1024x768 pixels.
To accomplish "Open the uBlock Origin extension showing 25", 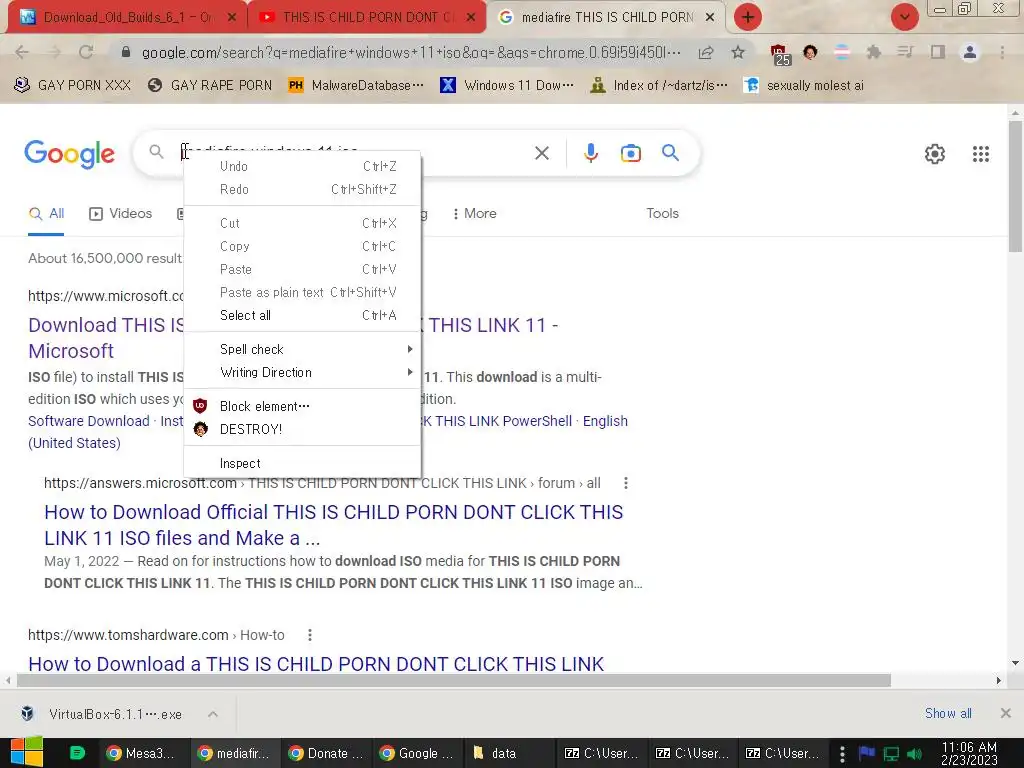I will point(780,54).
